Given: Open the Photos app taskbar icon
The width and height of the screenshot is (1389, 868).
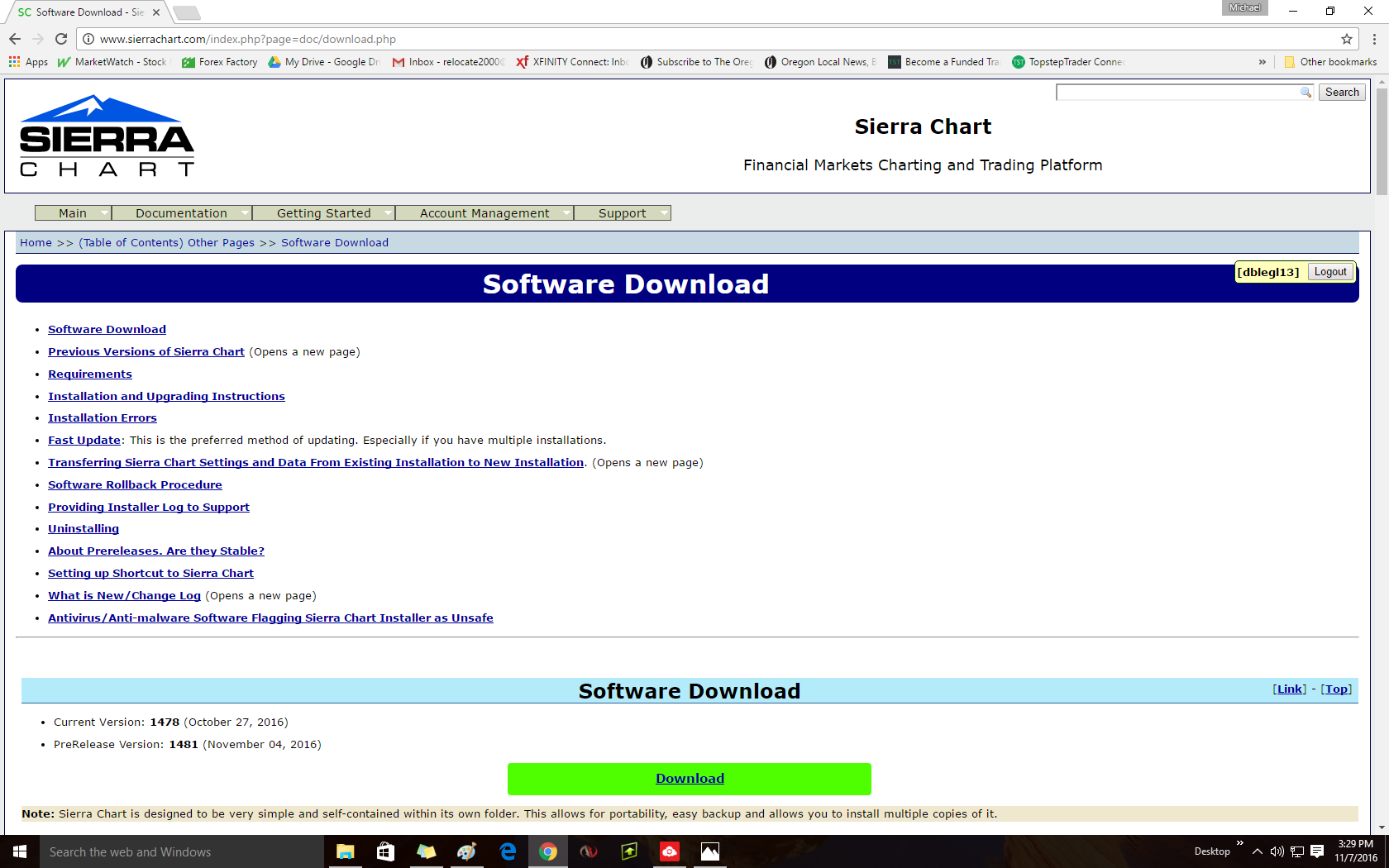Looking at the screenshot, I should coord(710,851).
